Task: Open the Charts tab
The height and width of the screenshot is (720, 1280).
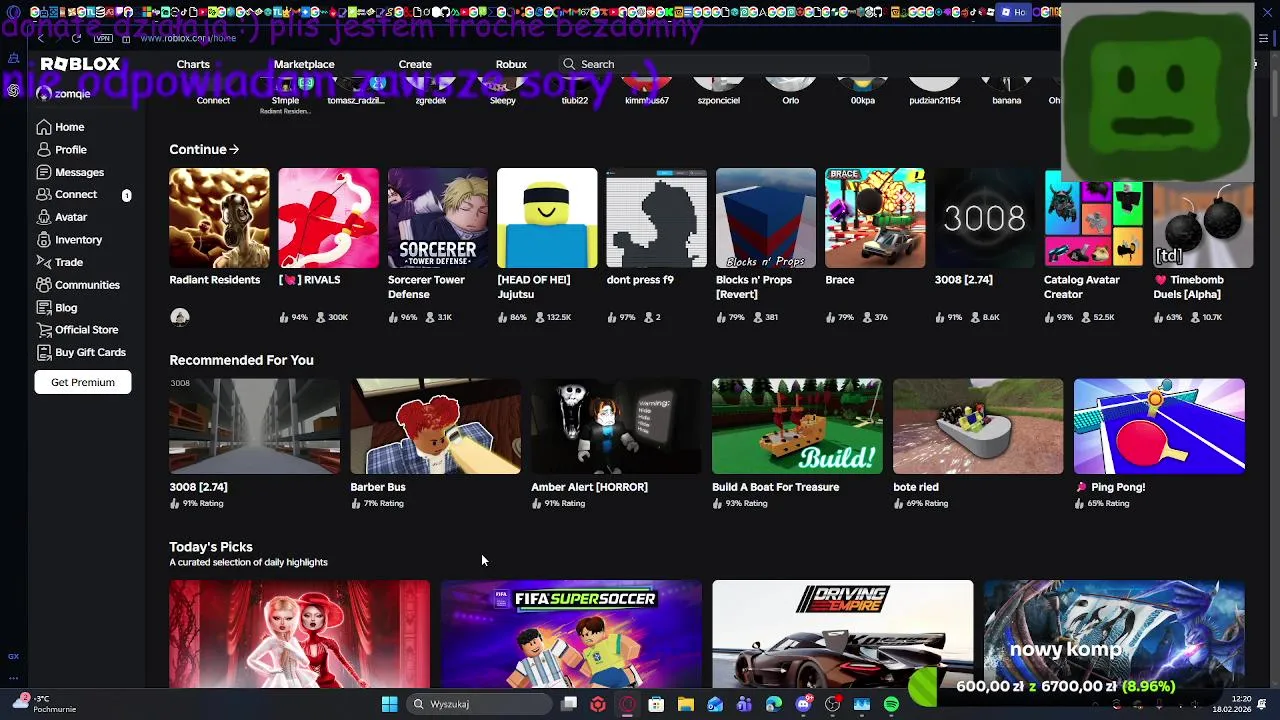Action: pos(193,64)
